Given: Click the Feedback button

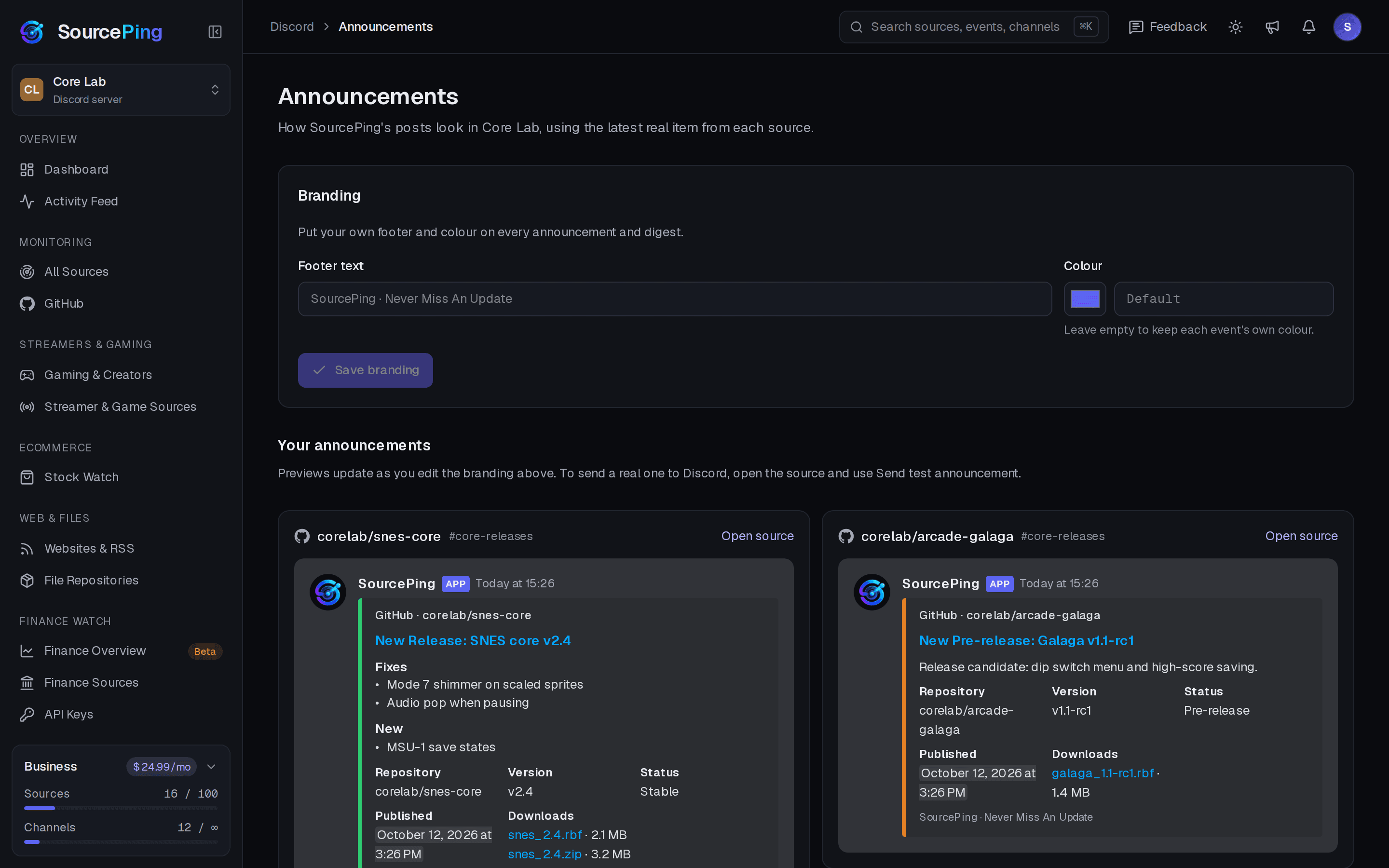Looking at the screenshot, I should tap(1168, 27).
